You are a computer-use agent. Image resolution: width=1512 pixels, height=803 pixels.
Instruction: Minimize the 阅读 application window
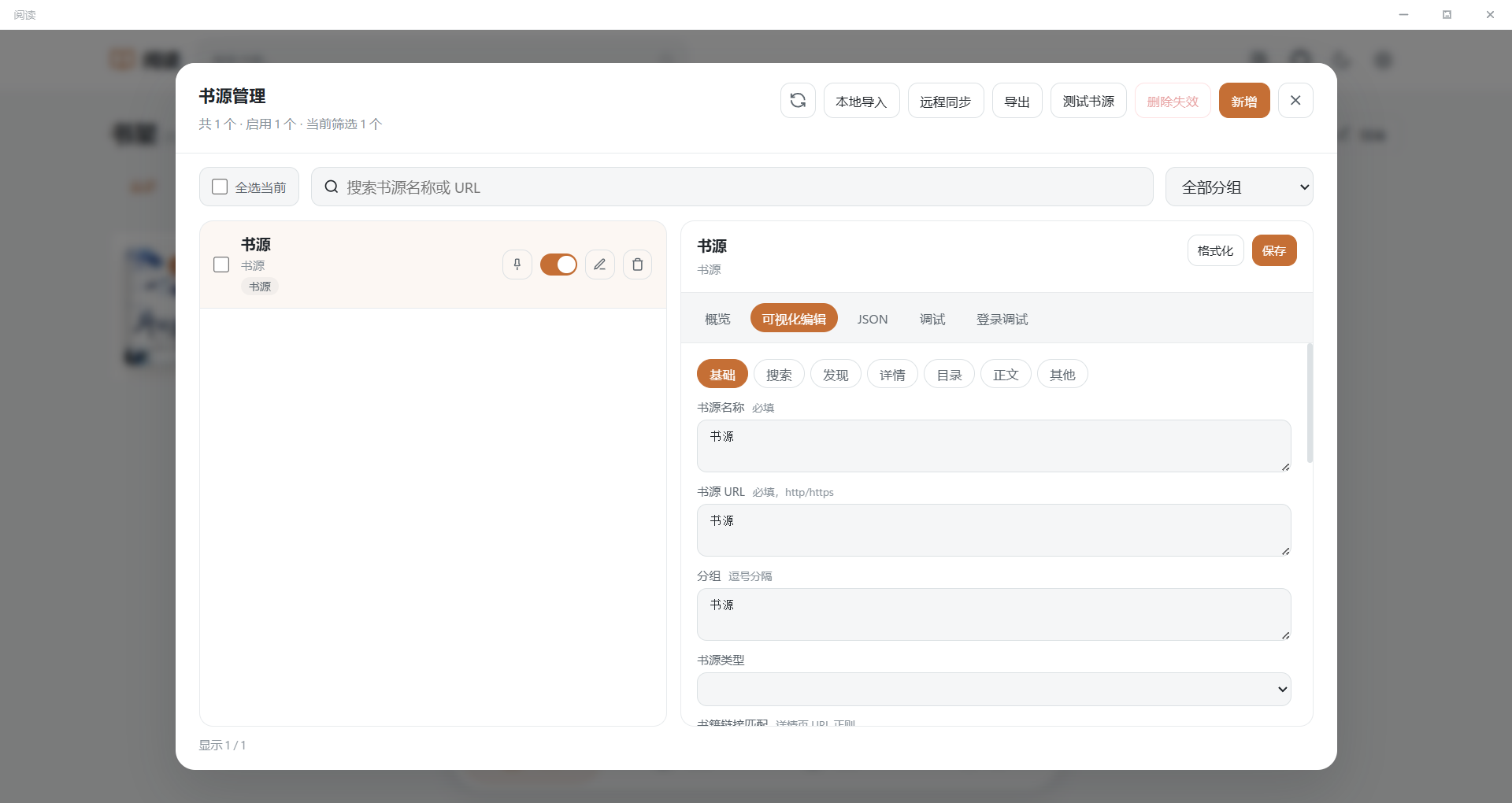click(x=1403, y=14)
